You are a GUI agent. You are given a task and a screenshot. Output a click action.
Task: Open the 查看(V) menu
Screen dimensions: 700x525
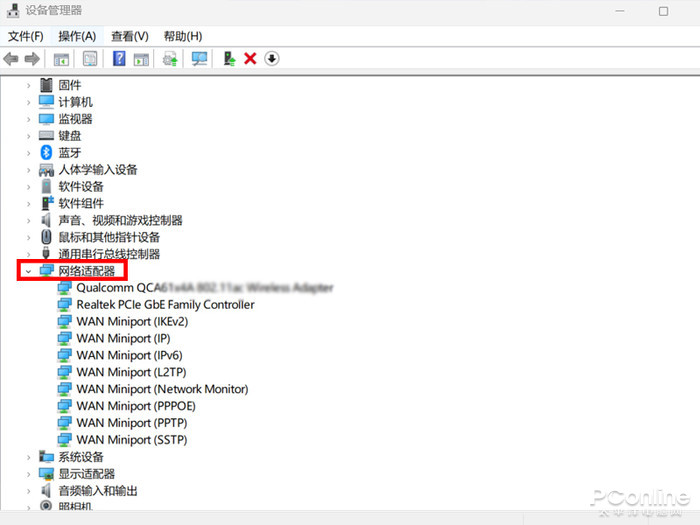click(x=130, y=36)
